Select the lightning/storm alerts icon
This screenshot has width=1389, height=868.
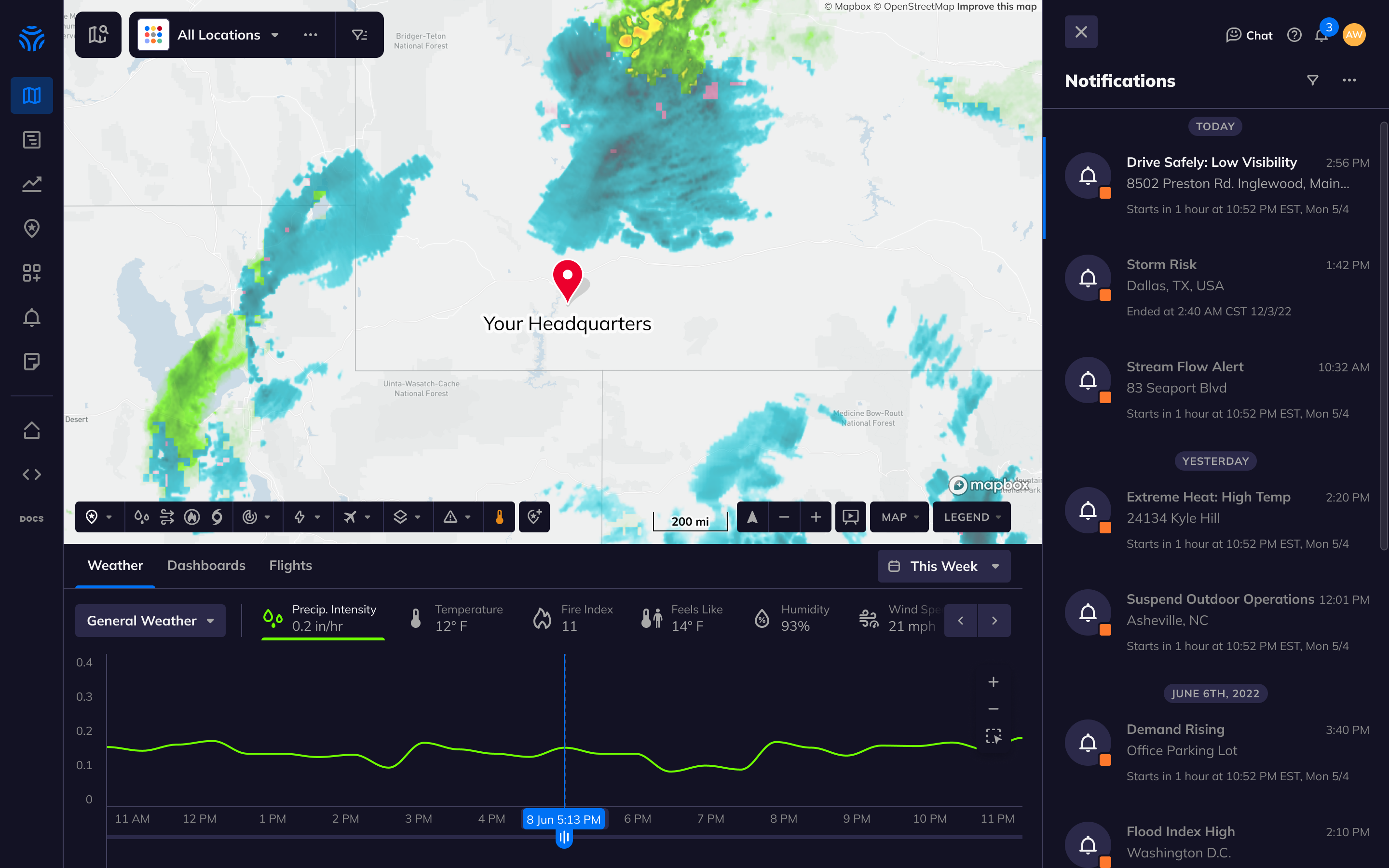(300, 517)
